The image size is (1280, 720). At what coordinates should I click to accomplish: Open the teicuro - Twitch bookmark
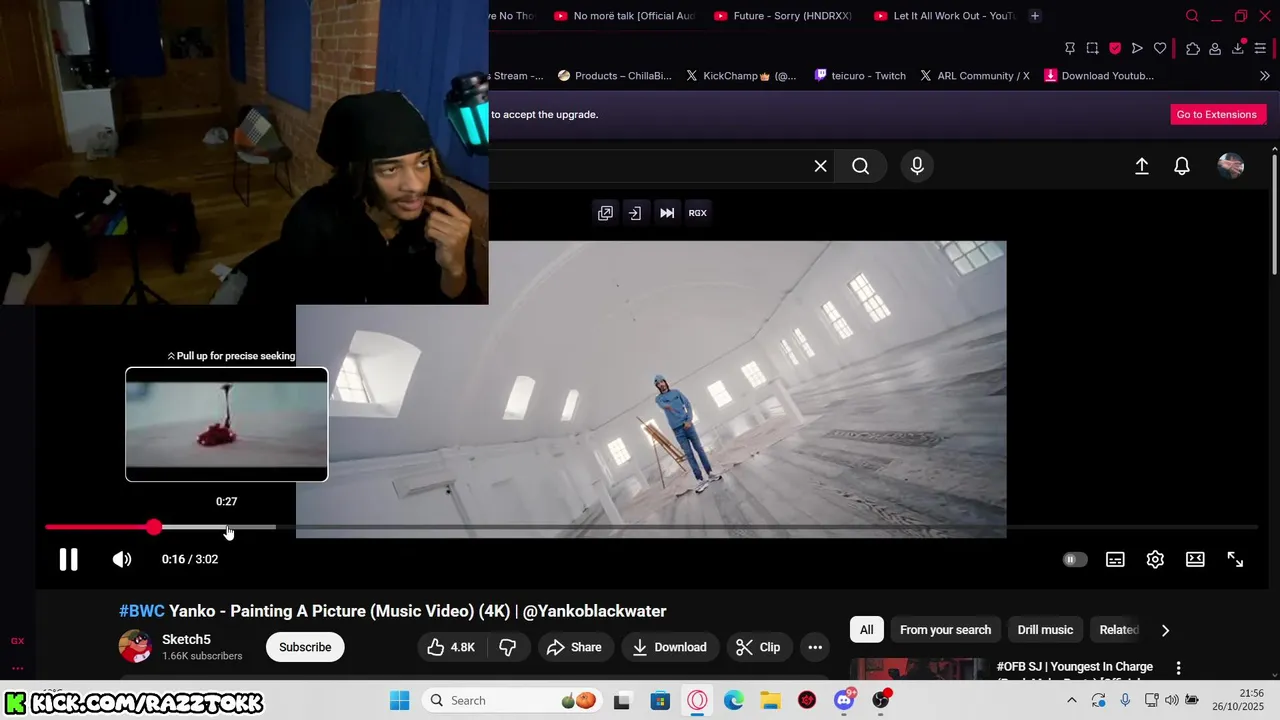(x=860, y=75)
